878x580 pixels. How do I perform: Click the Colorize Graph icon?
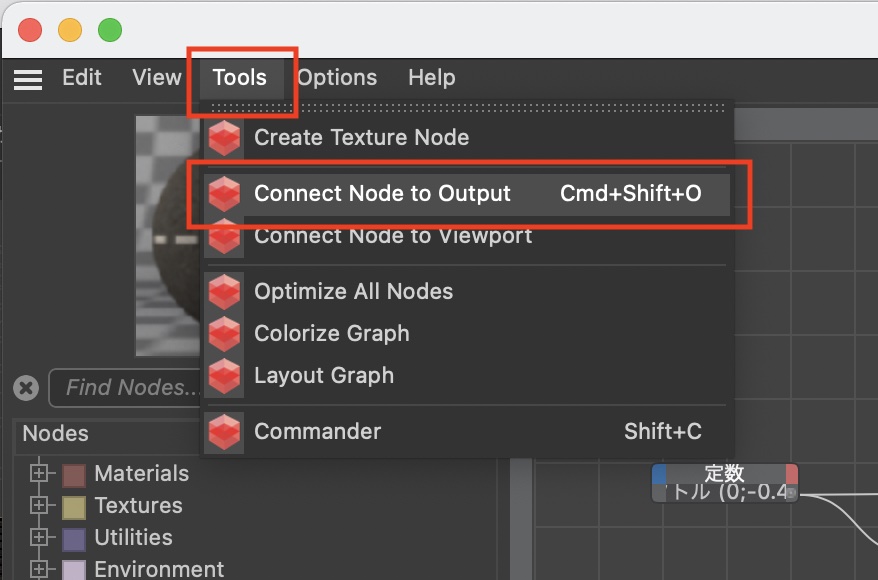(225, 334)
